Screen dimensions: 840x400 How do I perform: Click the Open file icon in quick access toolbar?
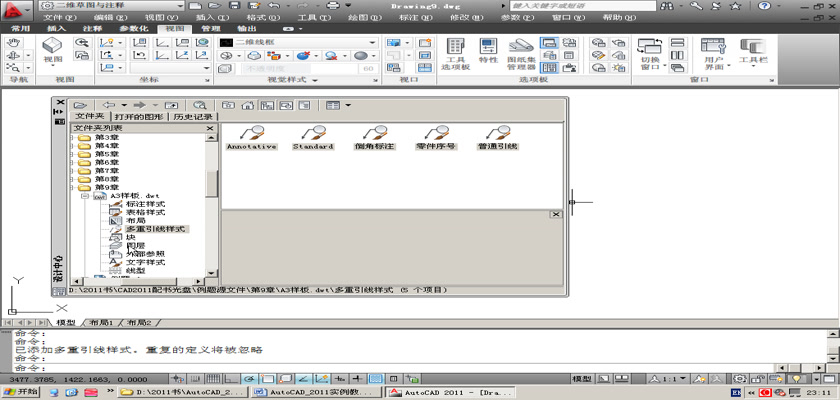[214, 5]
